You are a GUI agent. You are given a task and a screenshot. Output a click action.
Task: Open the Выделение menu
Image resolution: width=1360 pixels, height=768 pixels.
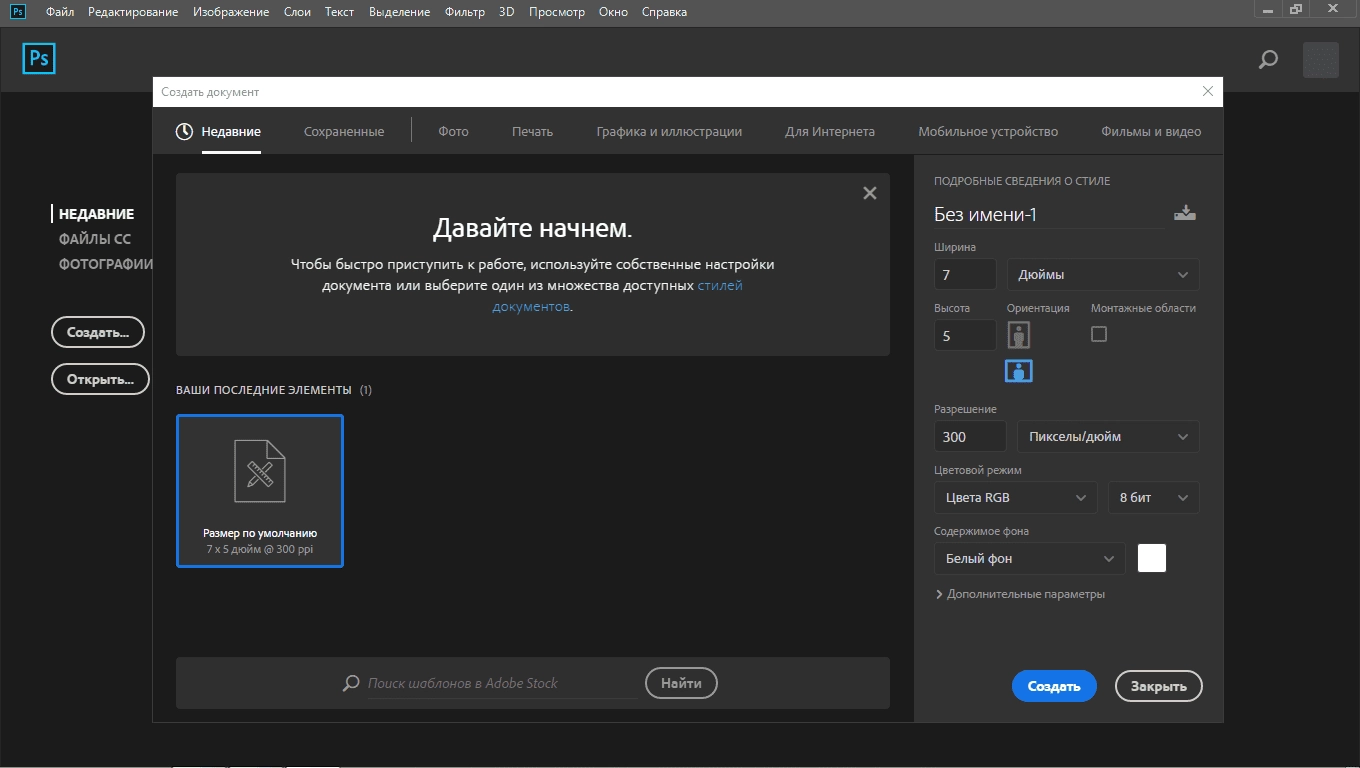[399, 12]
